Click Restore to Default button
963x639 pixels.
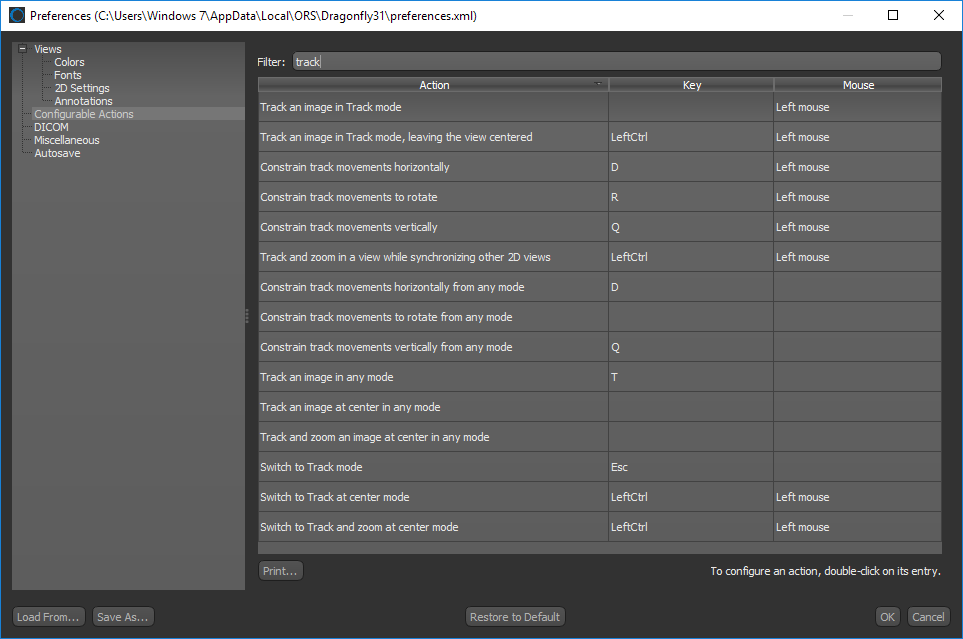(x=515, y=617)
